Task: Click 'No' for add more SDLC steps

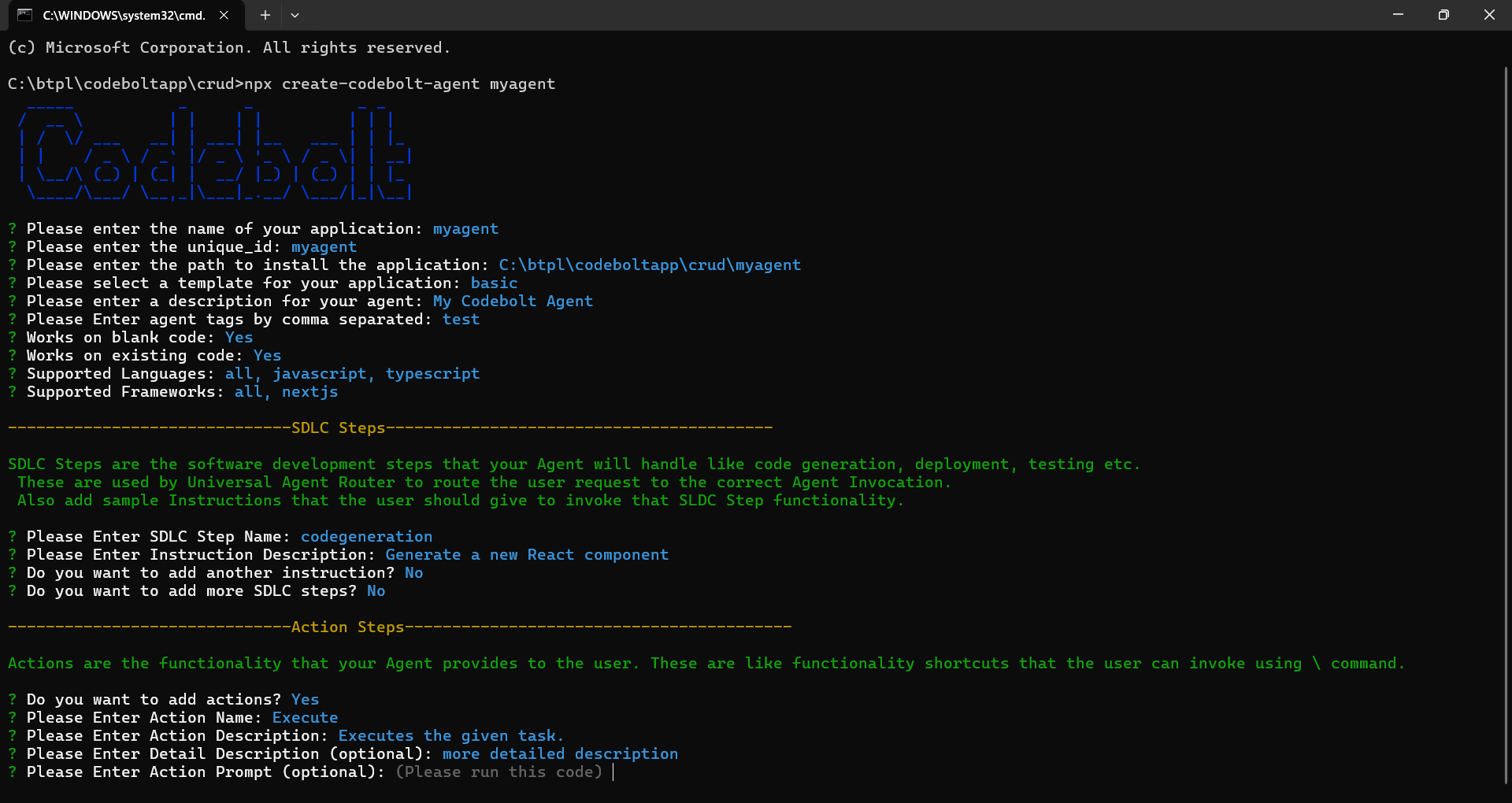Action: coord(376,591)
